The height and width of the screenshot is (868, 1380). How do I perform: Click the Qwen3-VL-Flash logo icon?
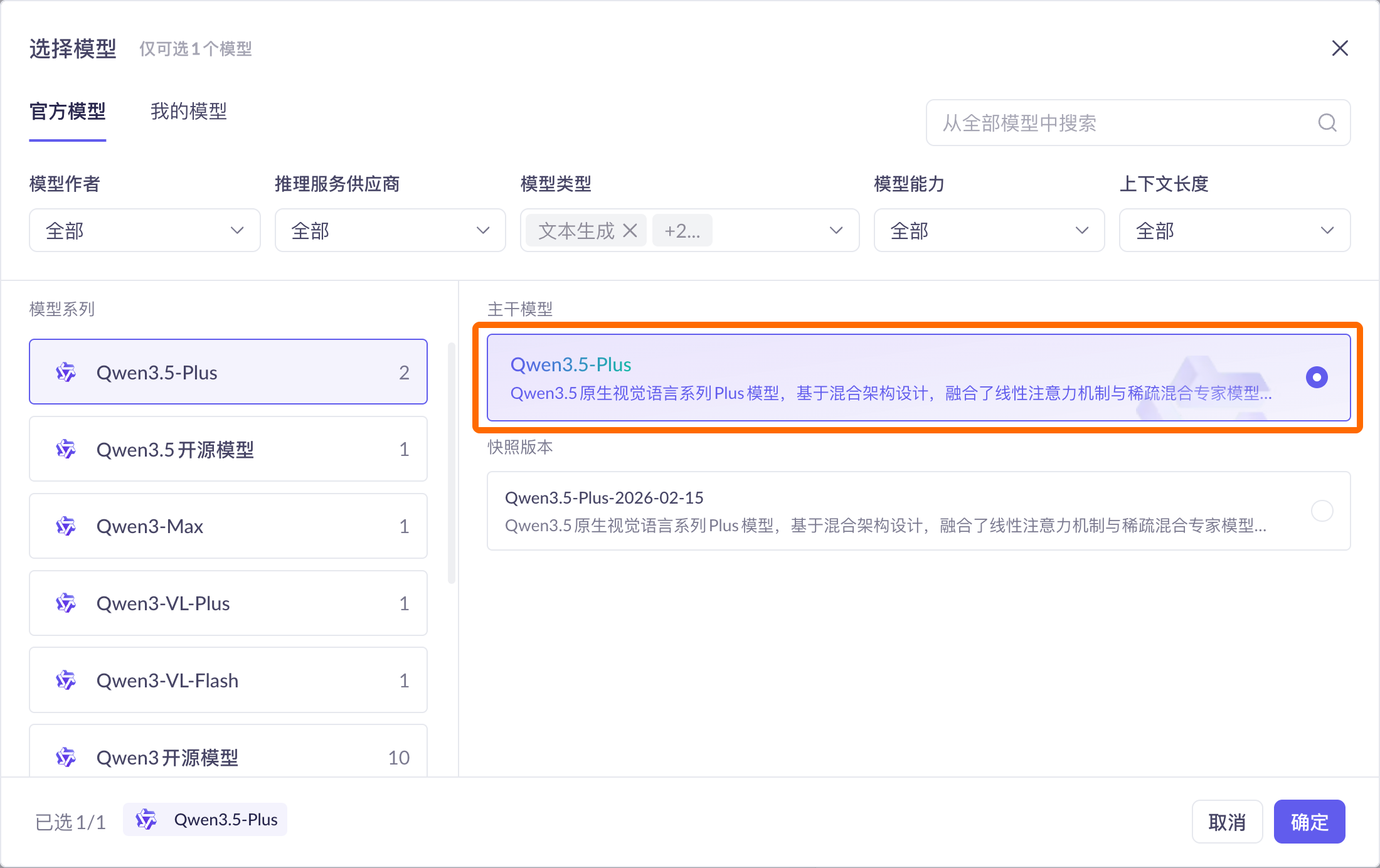click(66, 680)
